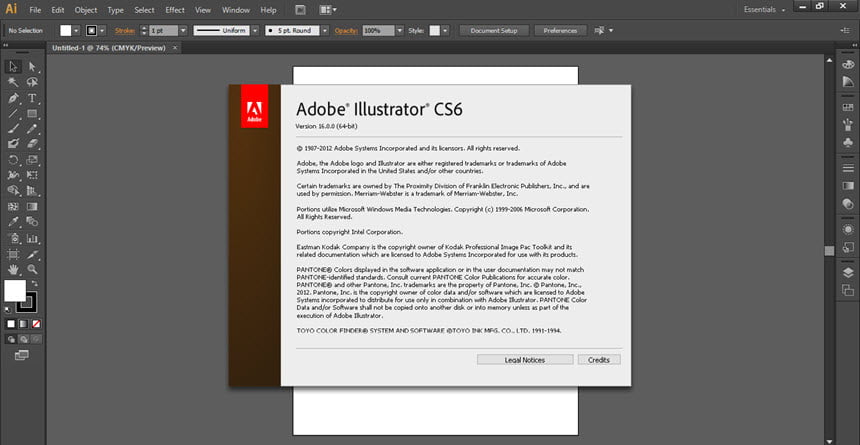Viewport: 860px width, 445px height.
Task: Open the Layers panel
Action: pyautogui.click(x=848, y=272)
